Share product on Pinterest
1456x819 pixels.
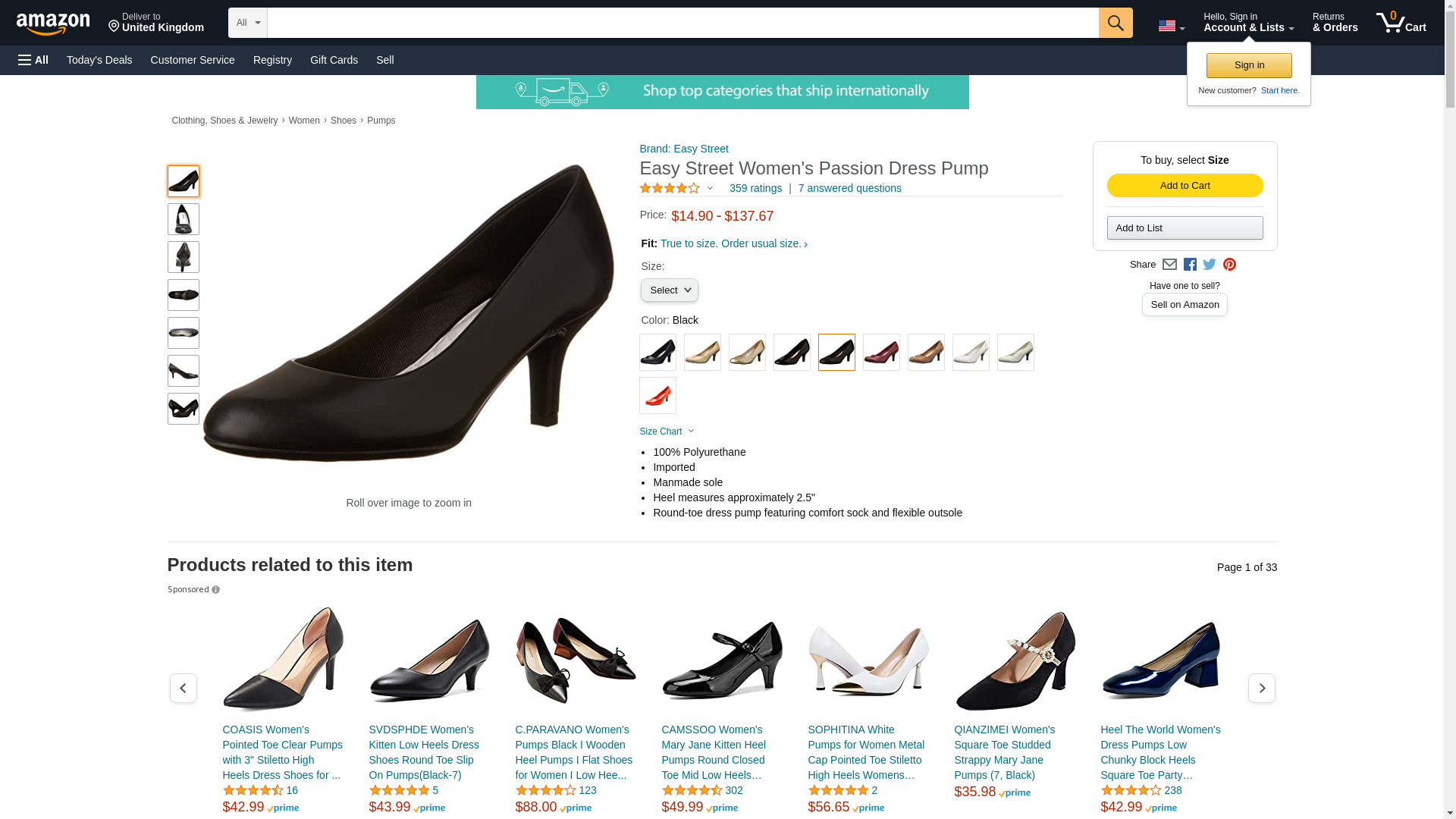click(x=1229, y=265)
